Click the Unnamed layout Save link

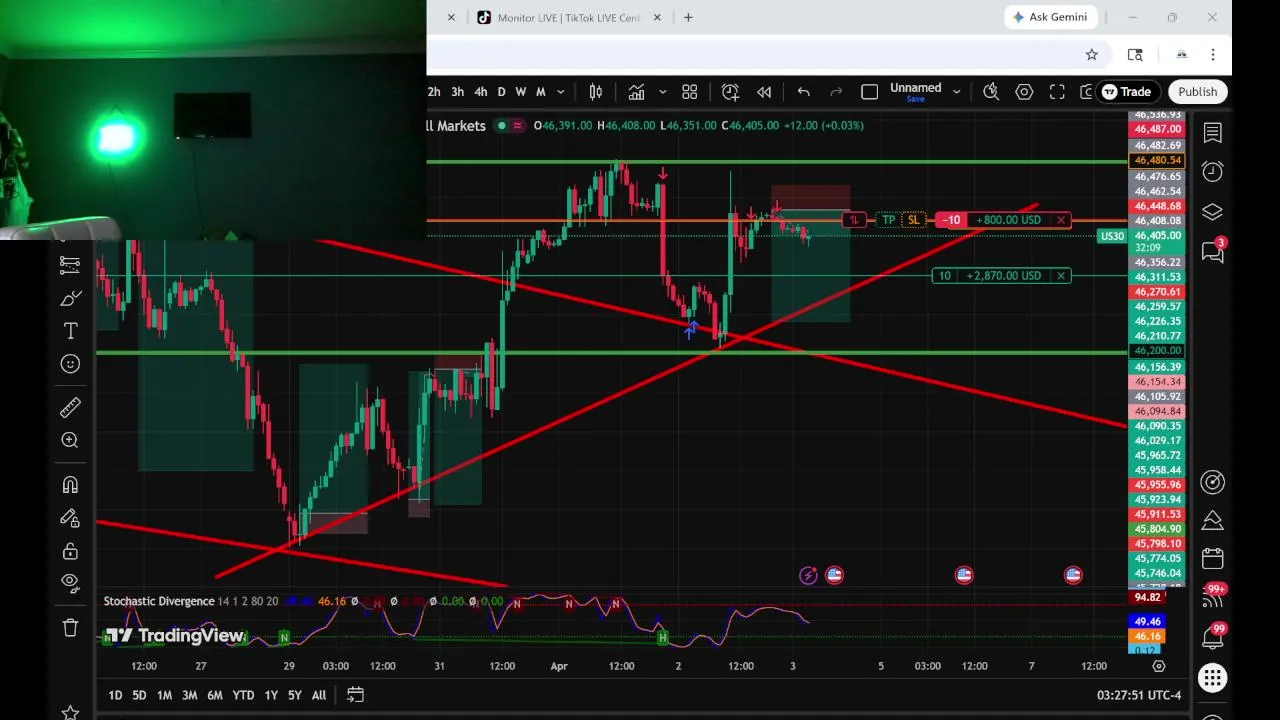coord(915,100)
